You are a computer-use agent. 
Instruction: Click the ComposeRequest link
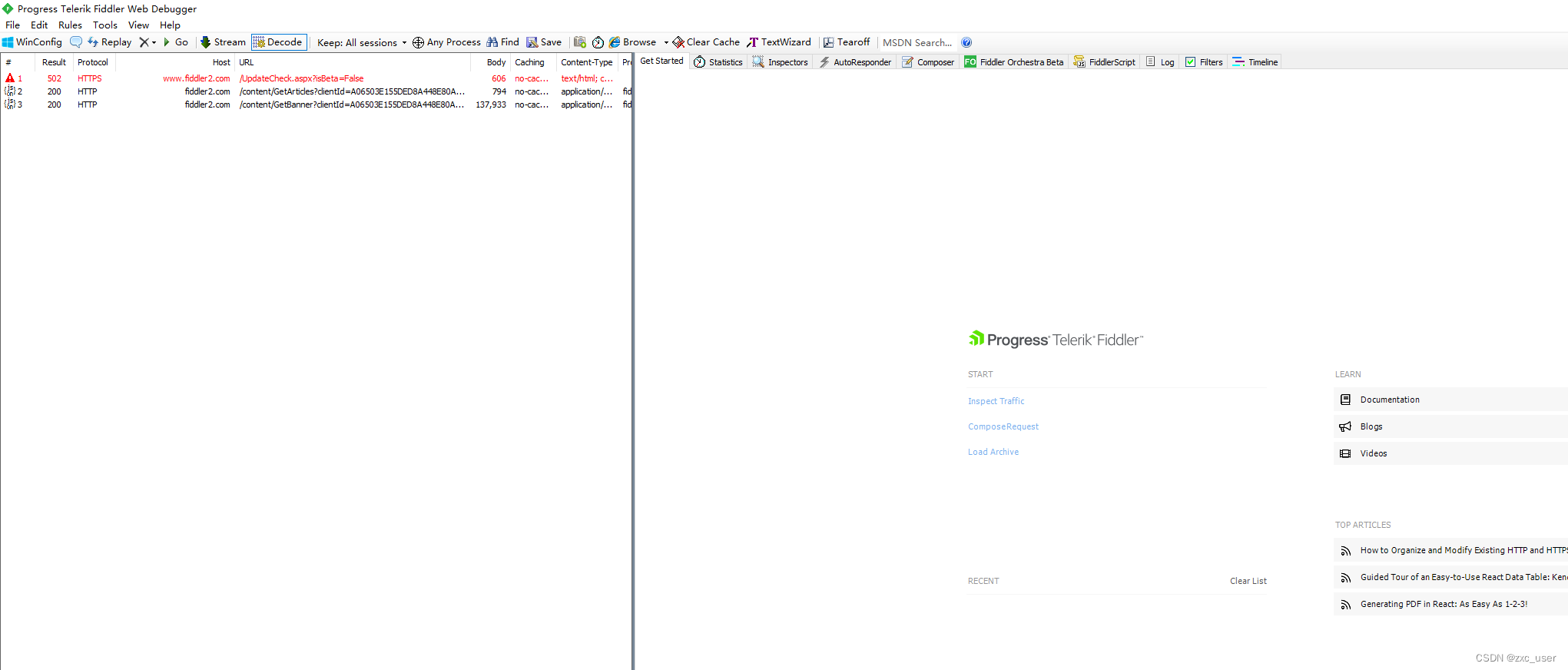[1003, 426]
